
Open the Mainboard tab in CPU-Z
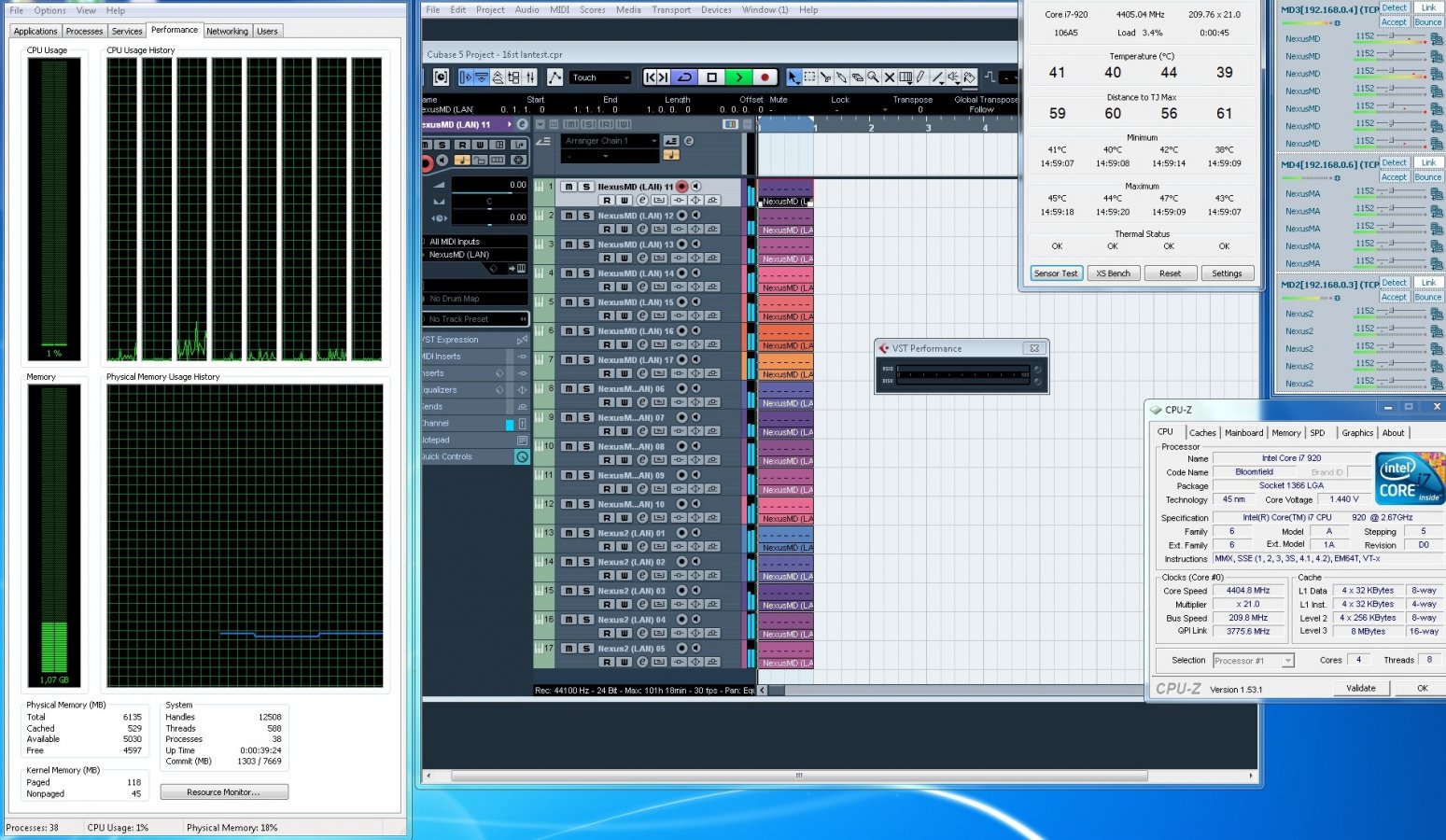(1243, 433)
